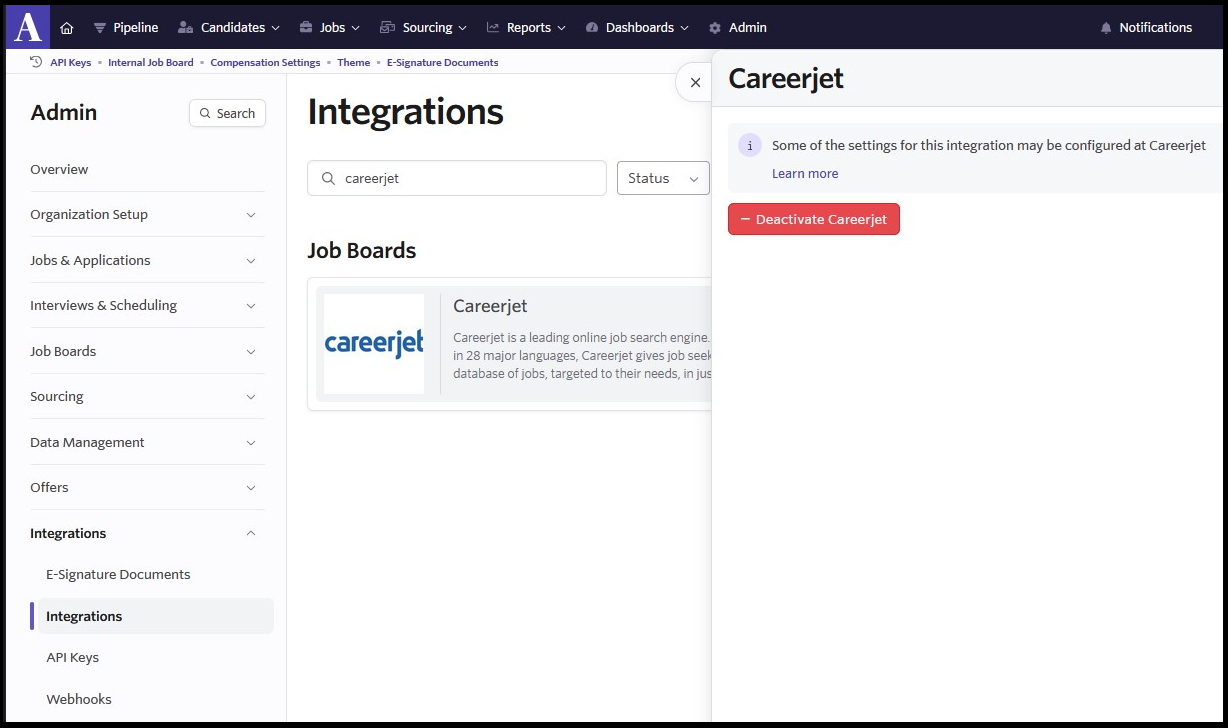Open Compensation Settings breadcrumb link
This screenshot has width=1228, height=728.
pyautogui.click(x=265, y=62)
